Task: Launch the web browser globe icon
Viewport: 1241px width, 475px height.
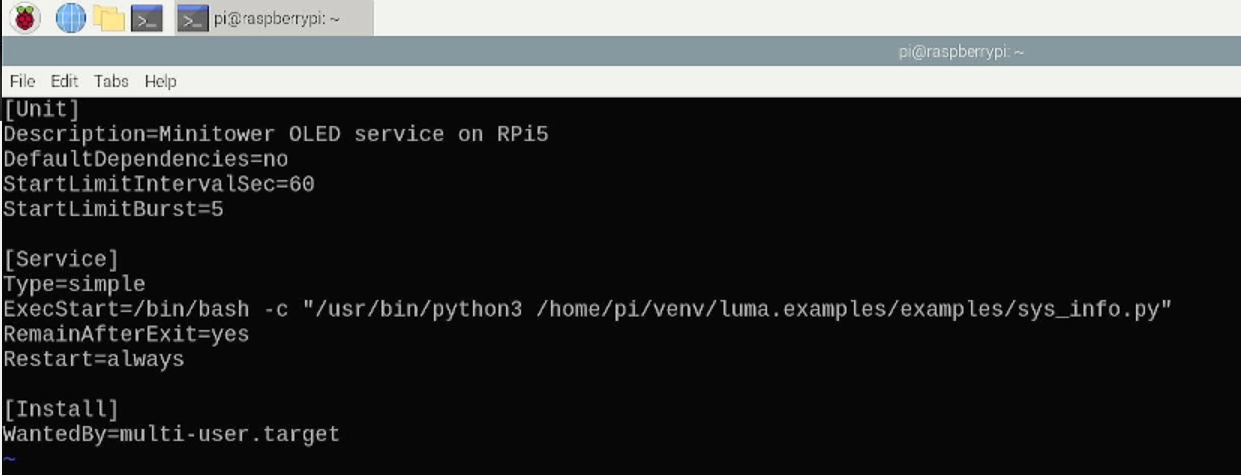Action: point(71,18)
